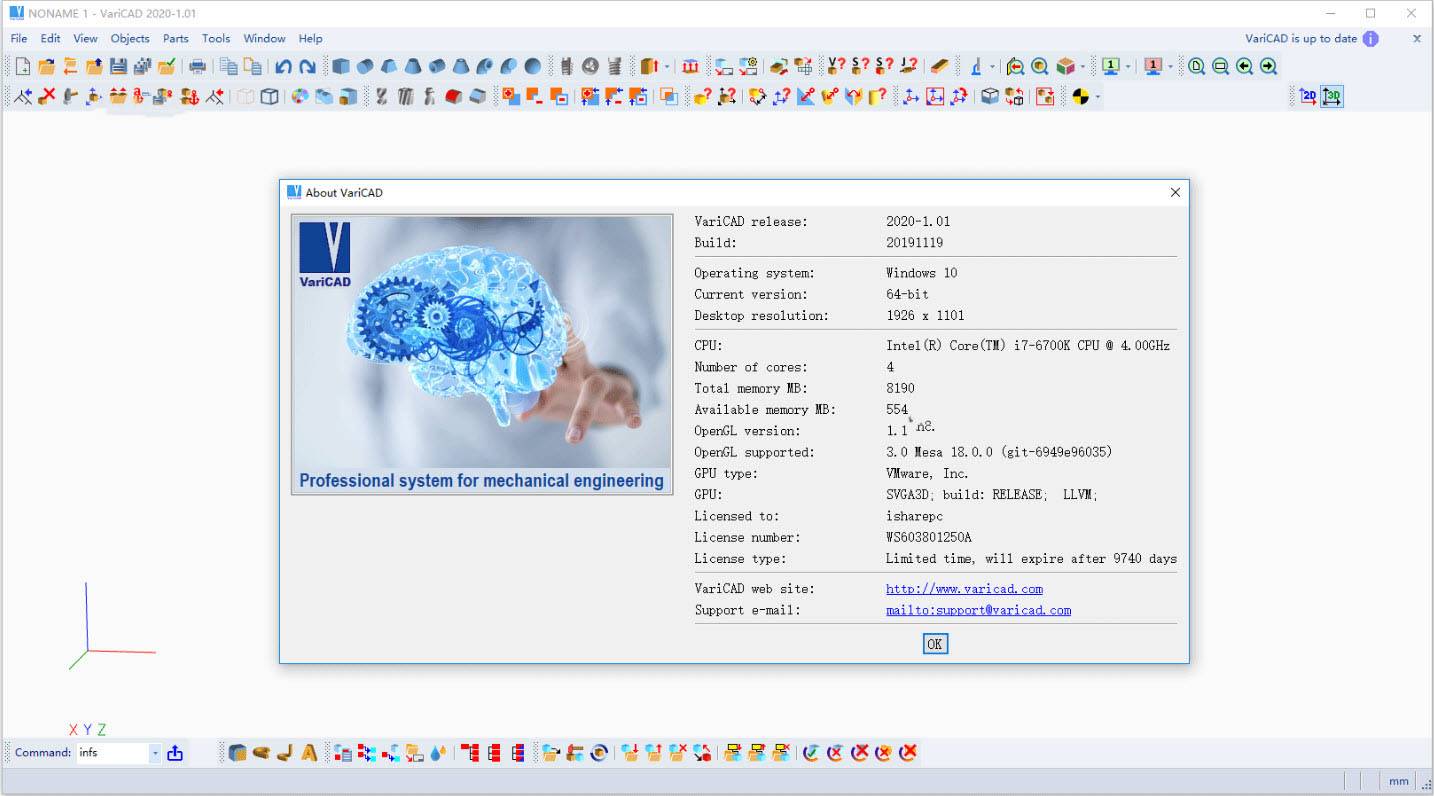
Task: Click the red X delete objects icon
Action: tap(46, 96)
